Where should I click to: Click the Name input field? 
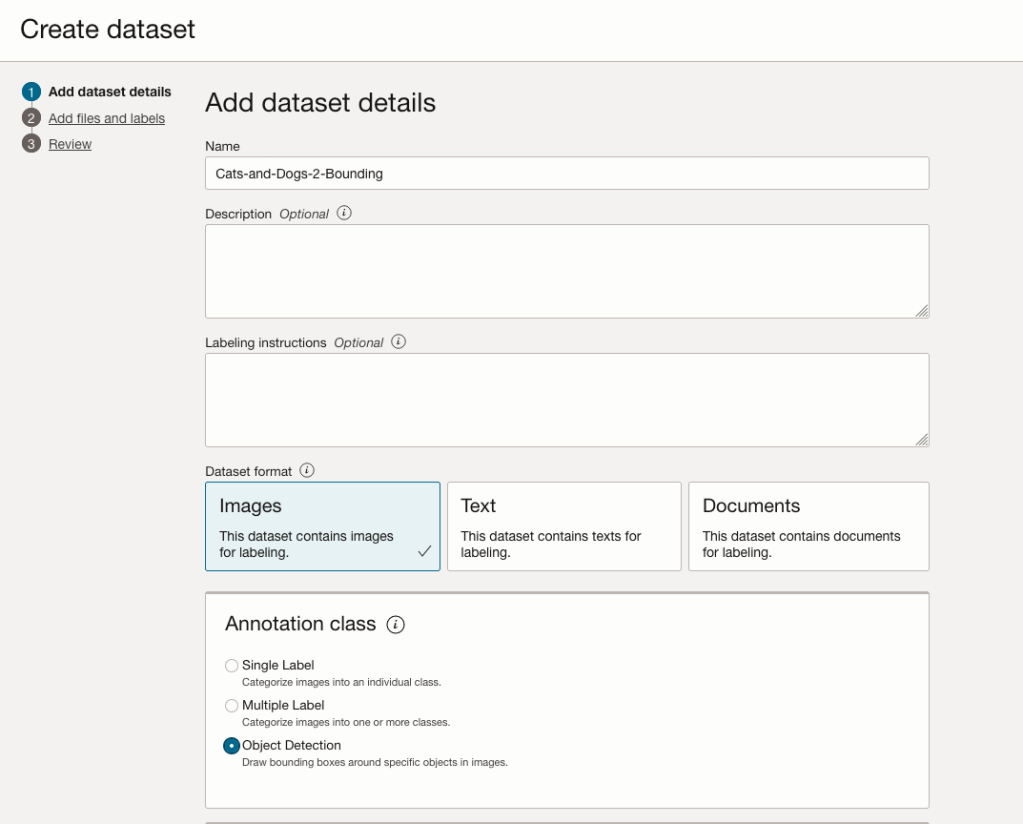566,173
